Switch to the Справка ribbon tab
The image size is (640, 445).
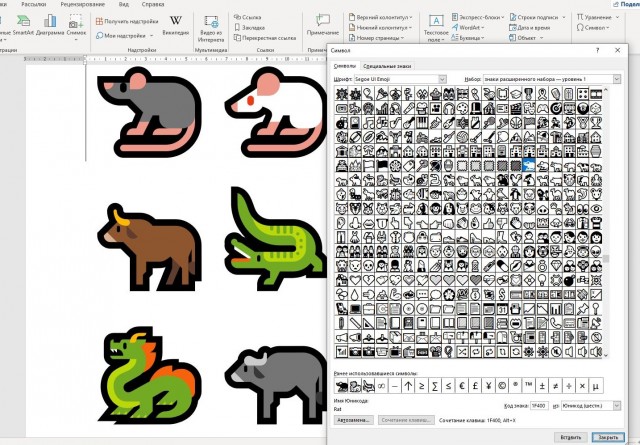point(153,4)
